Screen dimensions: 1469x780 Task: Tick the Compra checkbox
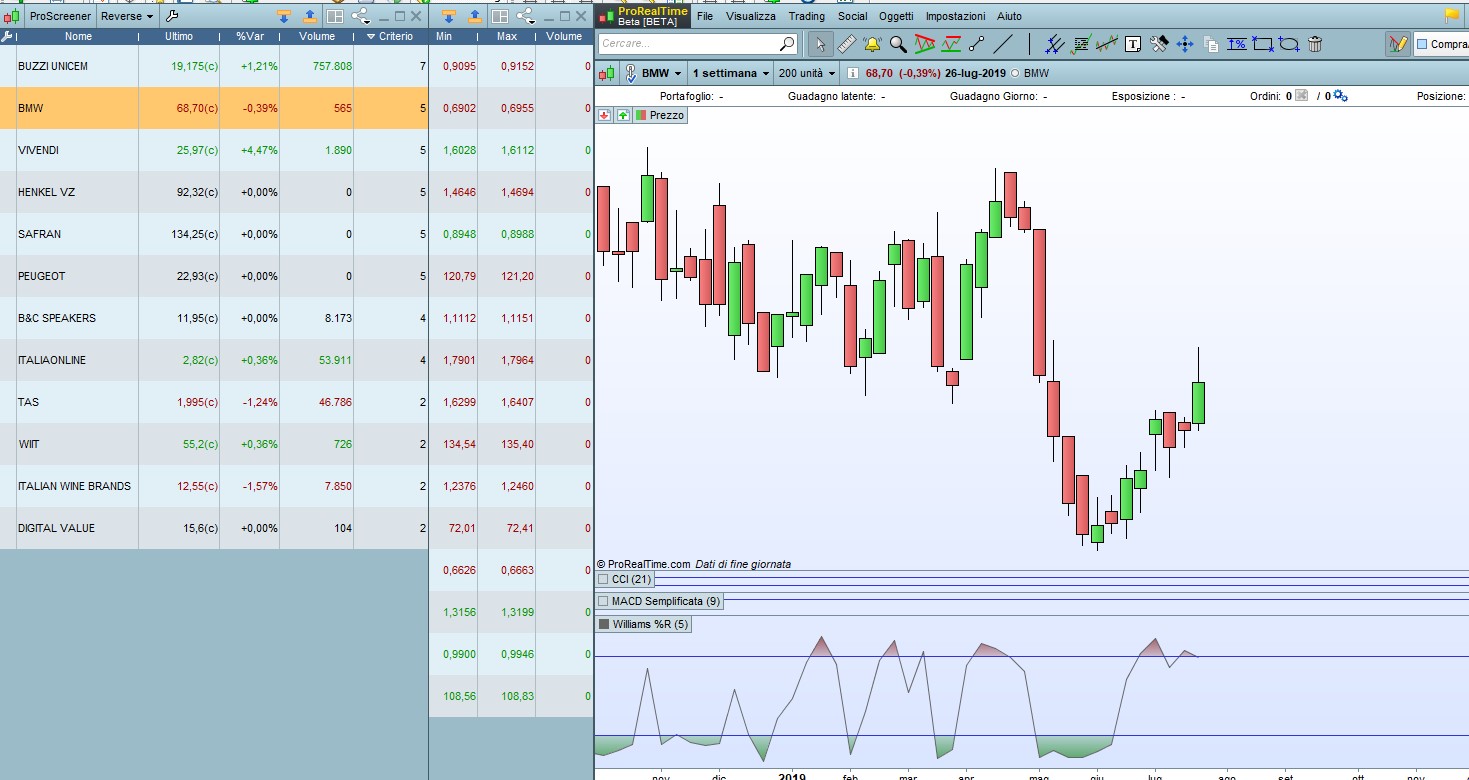[x=1422, y=44]
